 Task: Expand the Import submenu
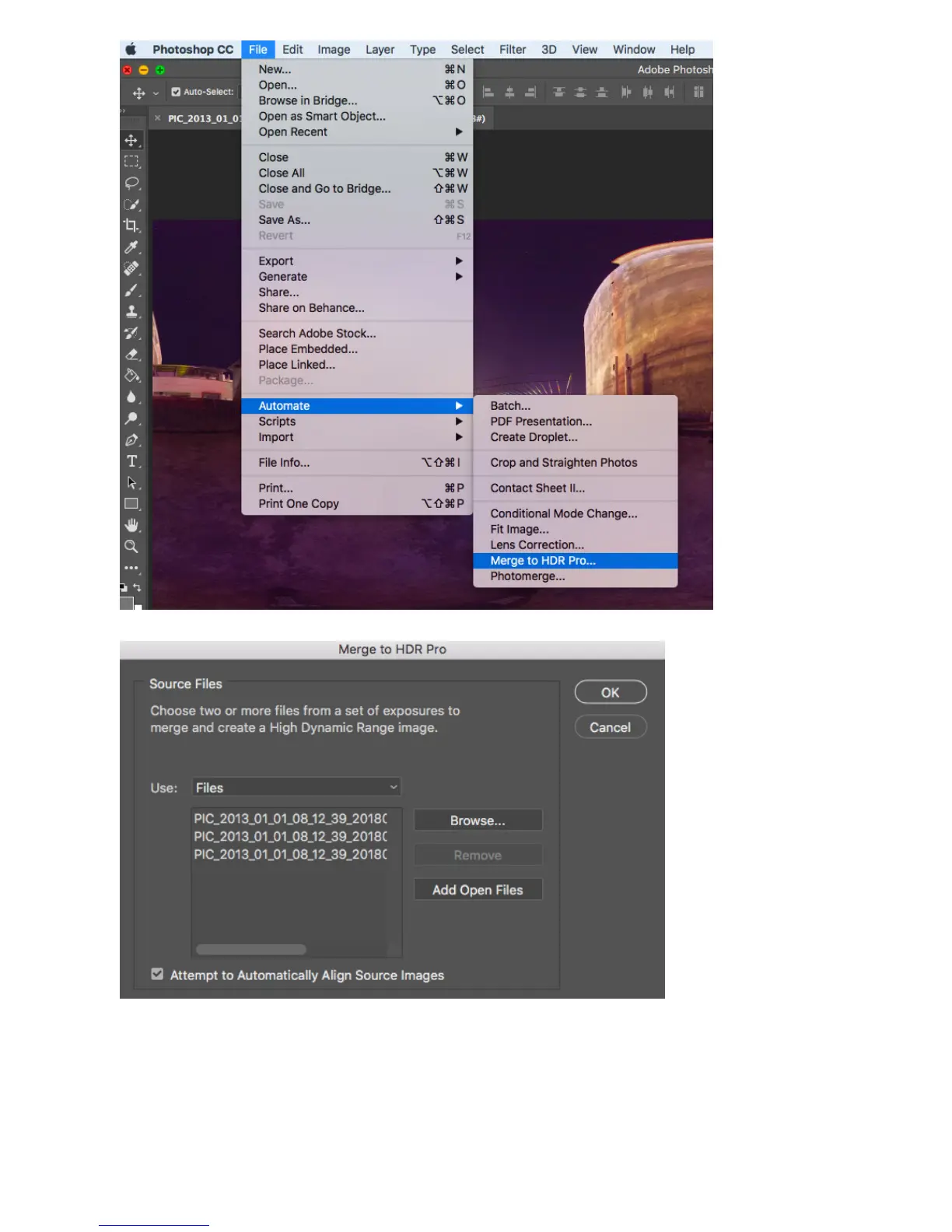click(x=459, y=436)
